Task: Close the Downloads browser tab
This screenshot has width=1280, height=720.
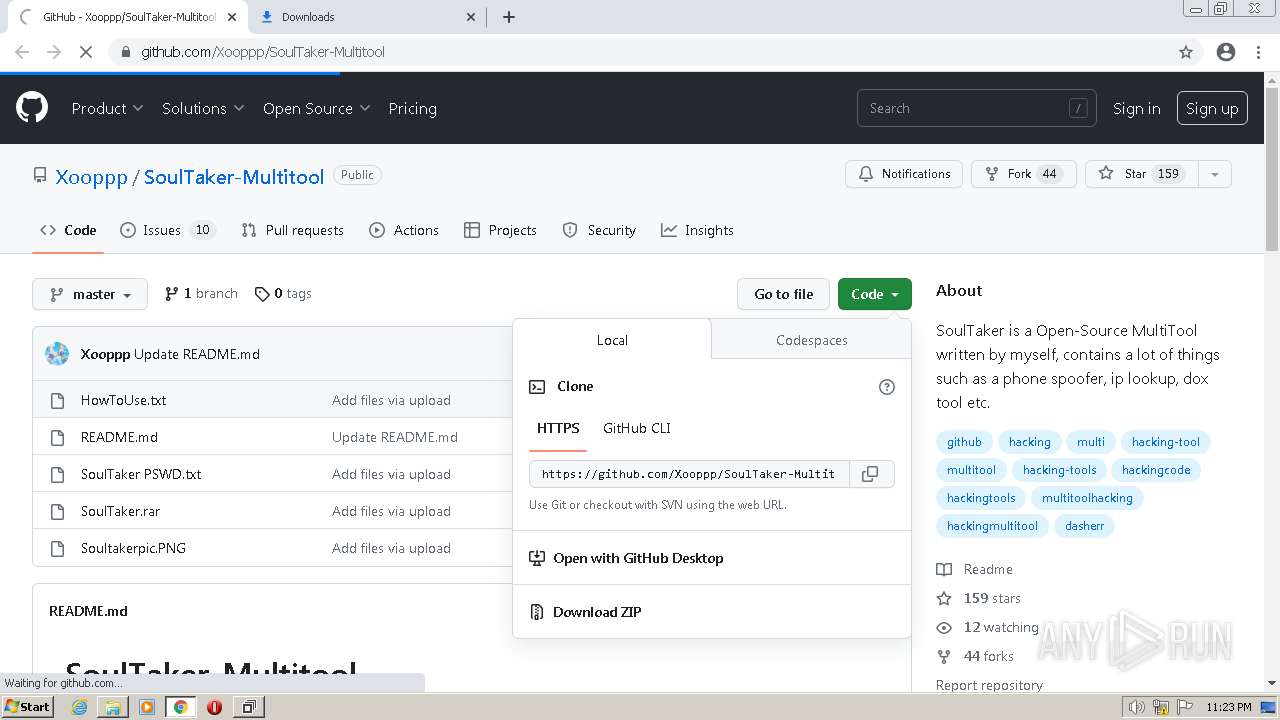Action: (x=472, y=17)
